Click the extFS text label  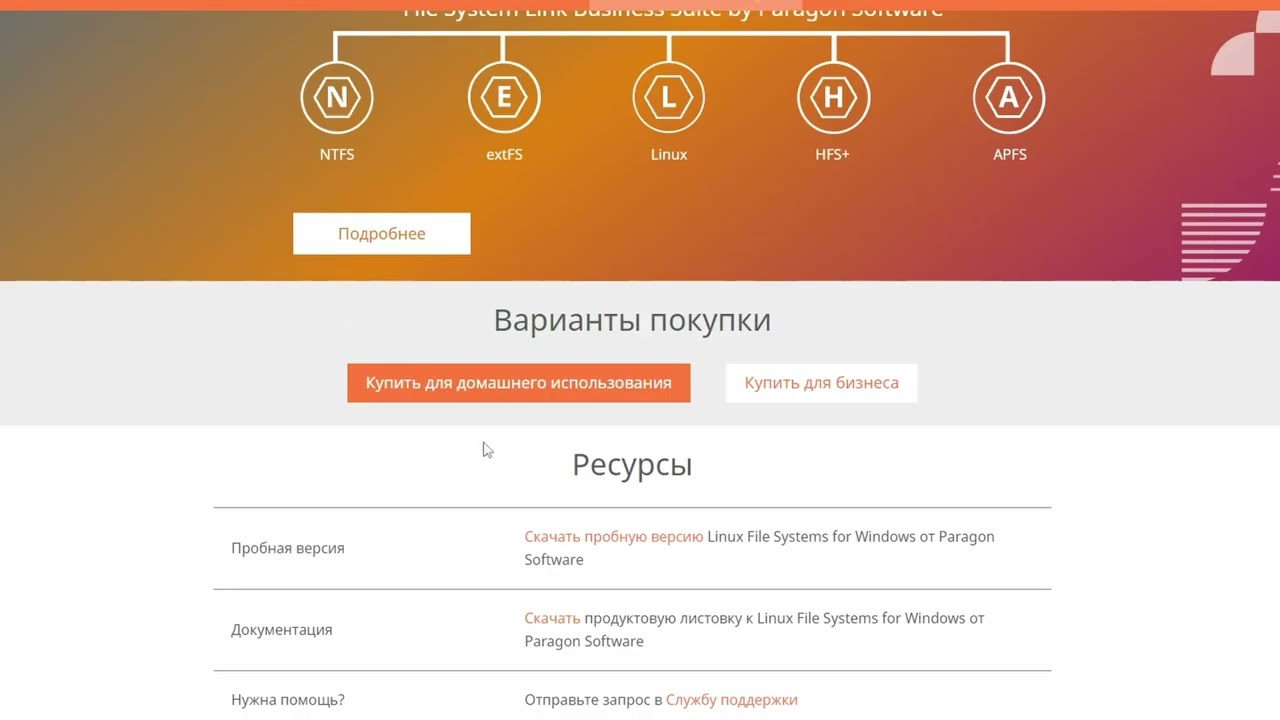click(504, 155)
